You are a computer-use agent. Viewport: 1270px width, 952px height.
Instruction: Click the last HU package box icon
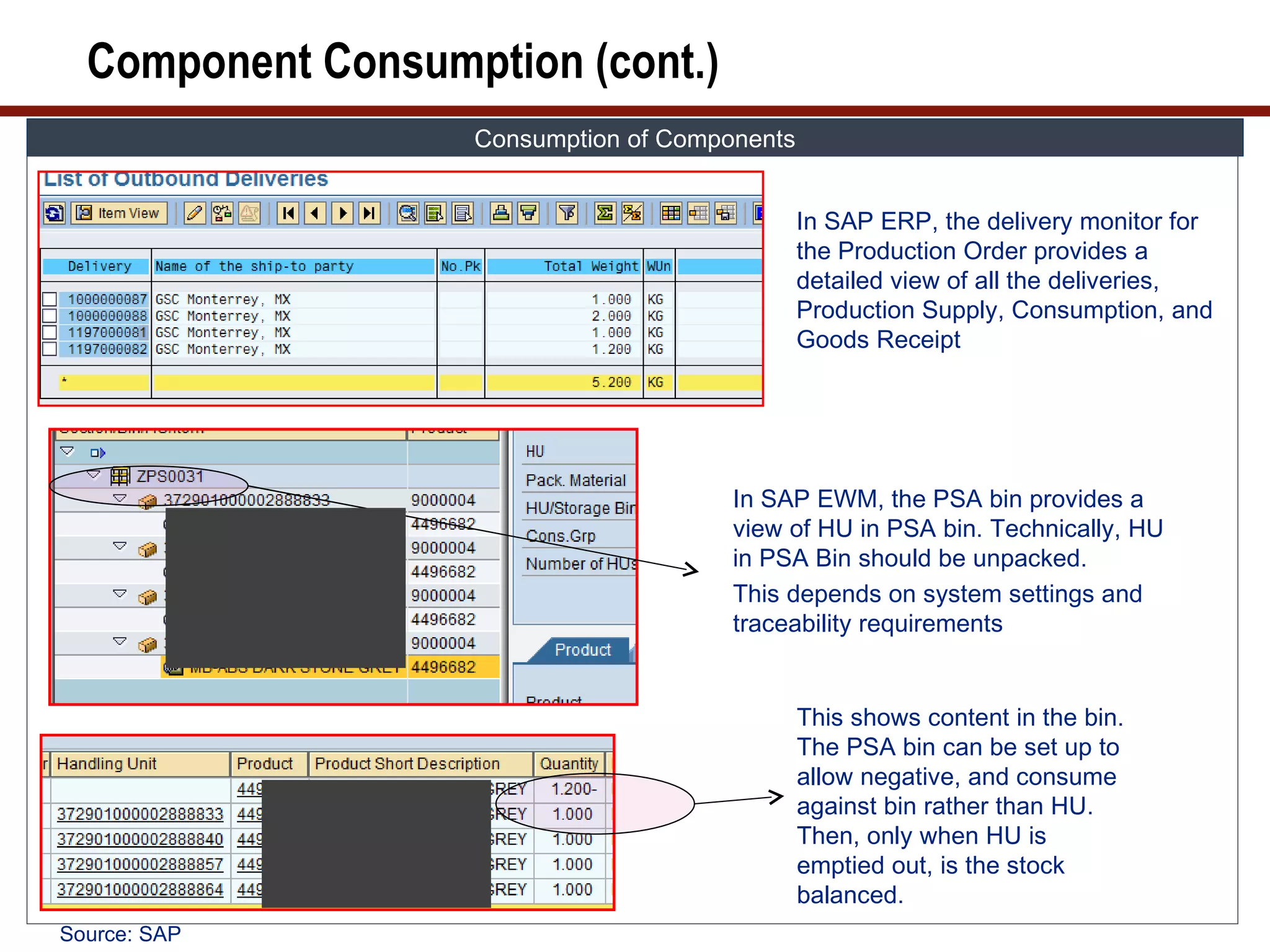[x=148, y=645]
